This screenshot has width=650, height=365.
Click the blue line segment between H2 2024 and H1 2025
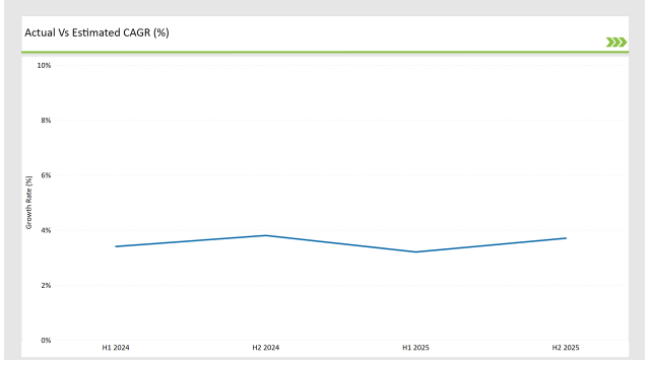[341, 244]
